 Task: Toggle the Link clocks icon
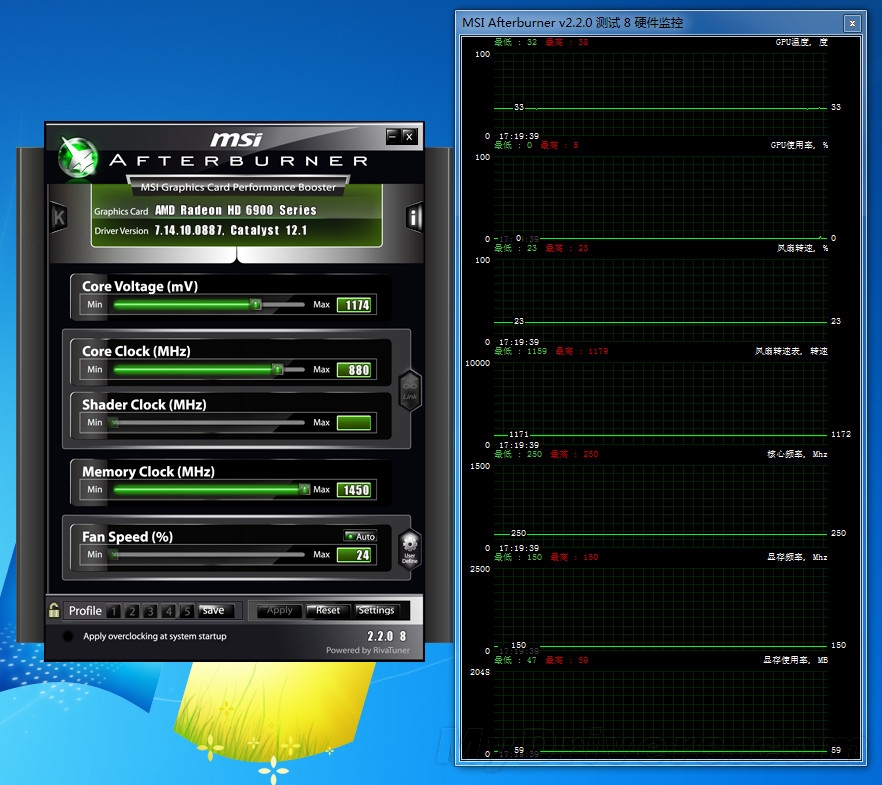(410, 390)
